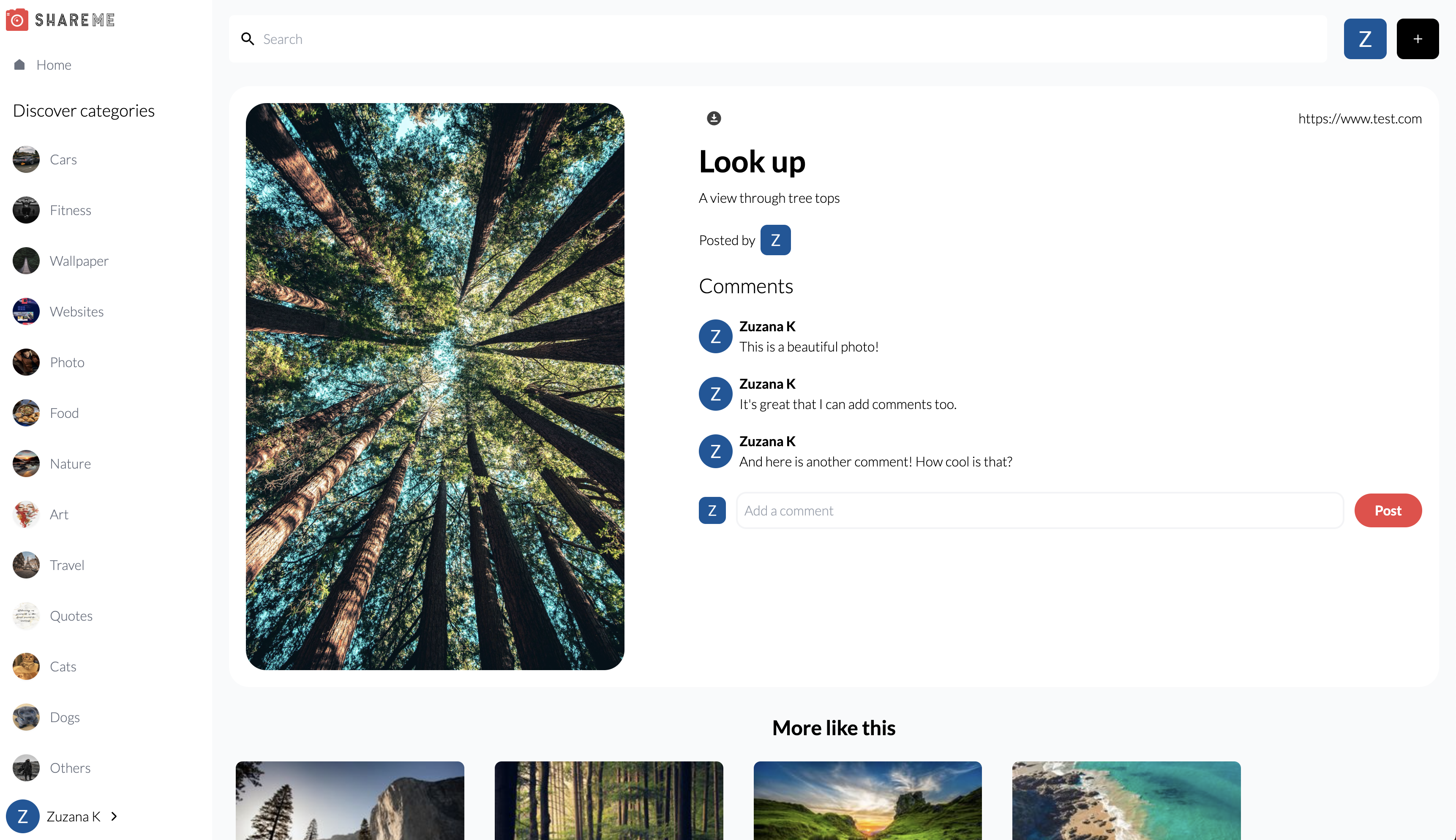Click the download icon above the title

pyautogui.click(x=714, y=118)
